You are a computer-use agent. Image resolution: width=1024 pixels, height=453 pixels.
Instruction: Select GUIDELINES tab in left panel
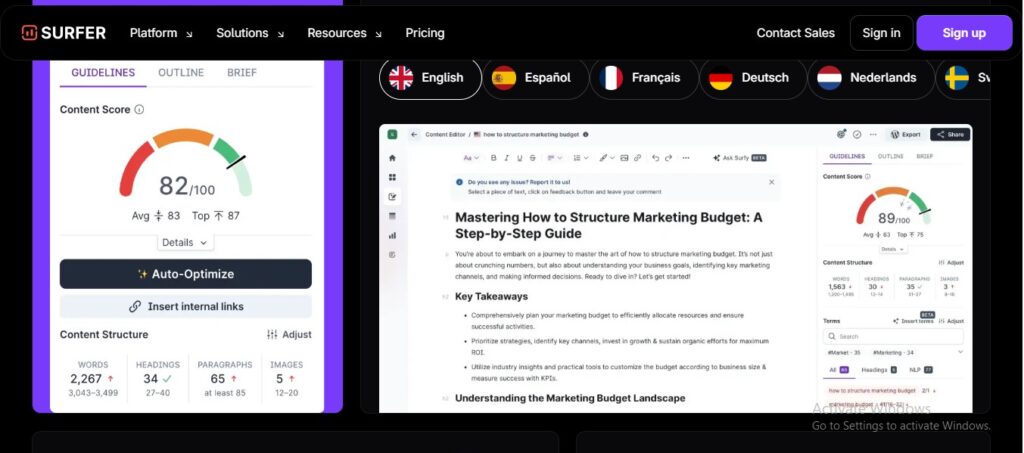click(x=103, y=72)
